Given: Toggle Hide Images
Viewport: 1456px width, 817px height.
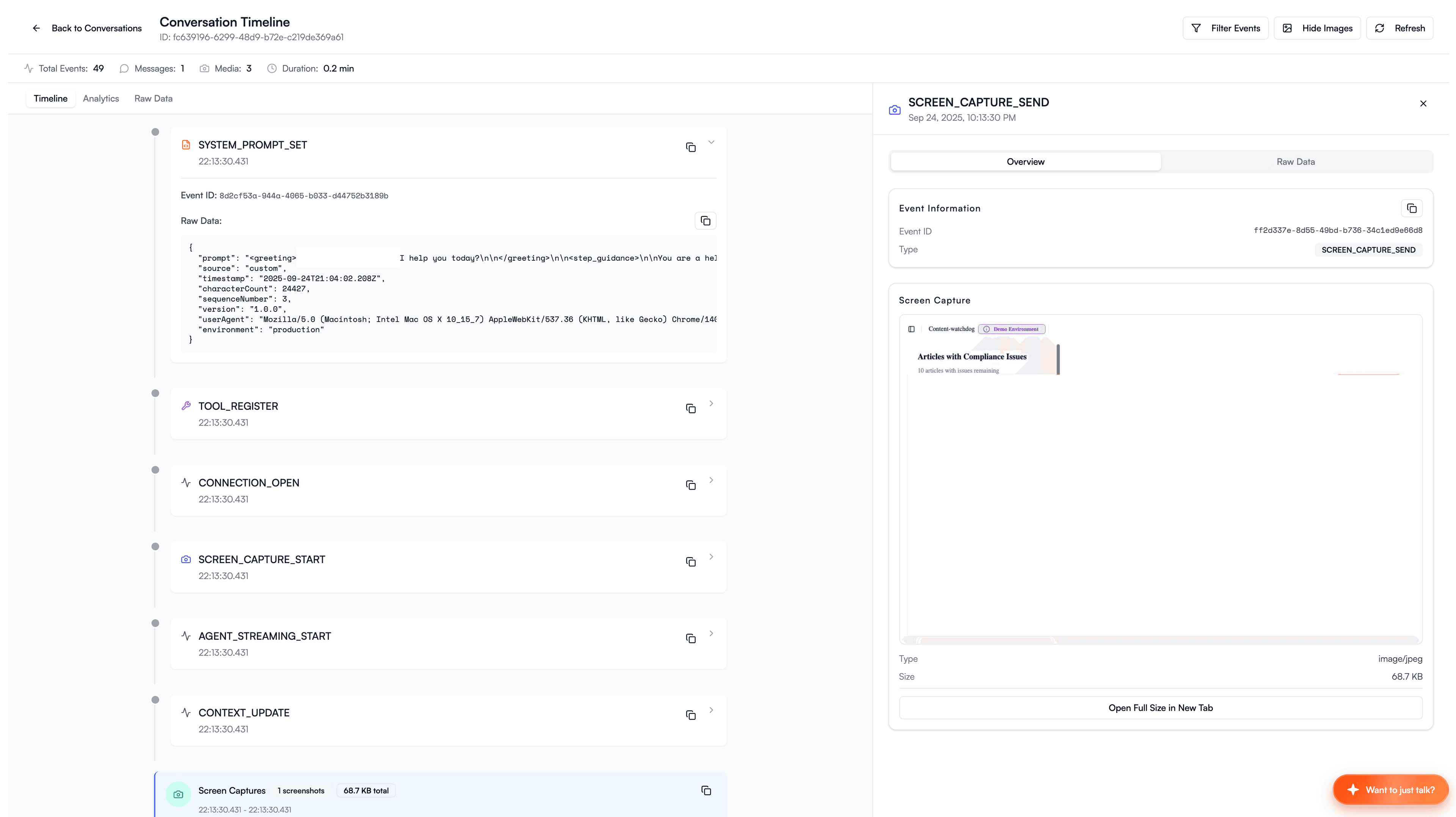Looking at the screenshot, I should coord(1317,28).
